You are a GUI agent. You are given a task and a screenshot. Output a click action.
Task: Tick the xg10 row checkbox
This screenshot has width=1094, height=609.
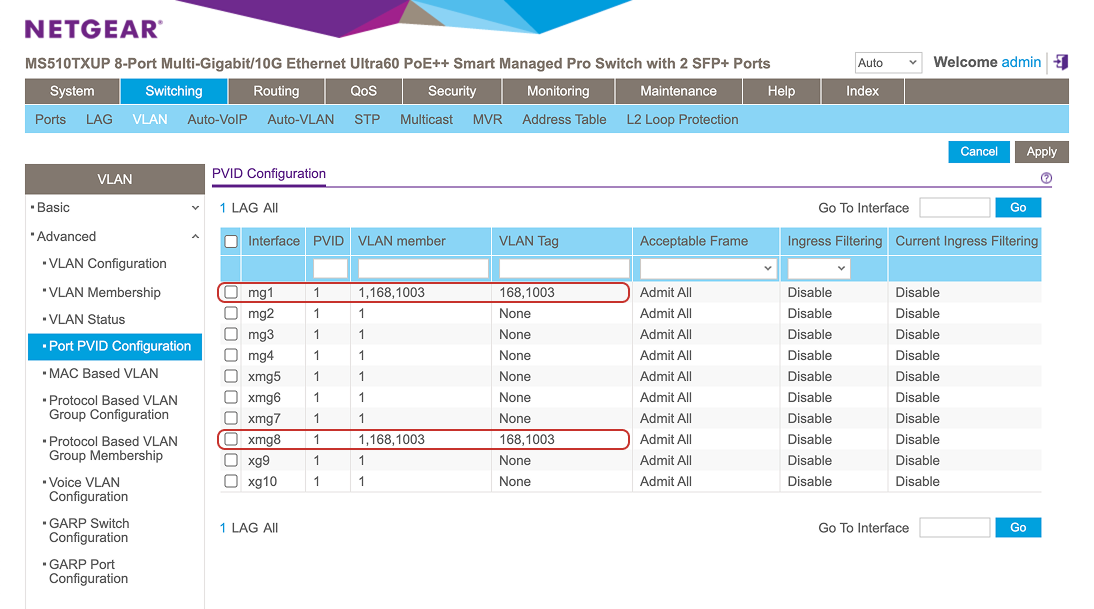point(231,481)
